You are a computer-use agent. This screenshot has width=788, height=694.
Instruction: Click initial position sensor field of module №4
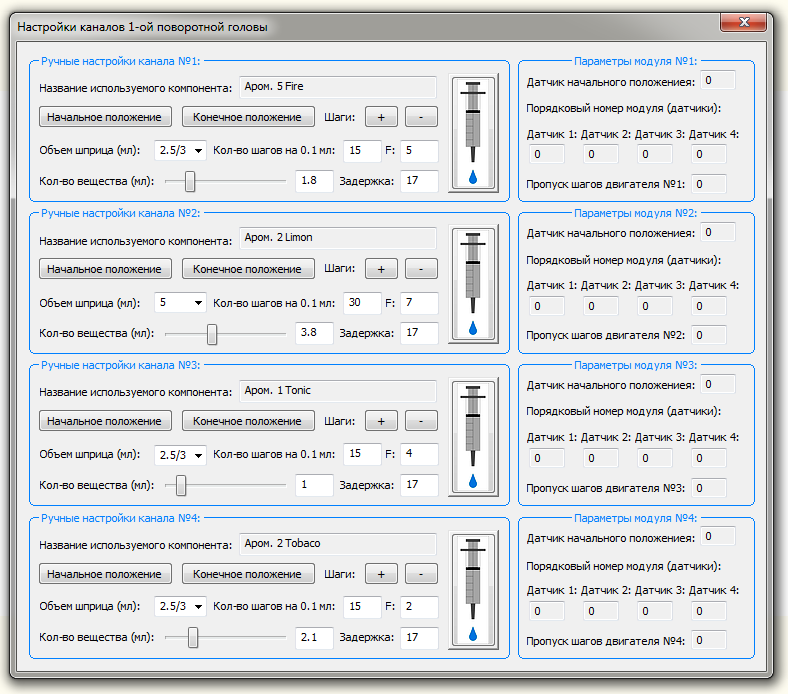(718, 536)
